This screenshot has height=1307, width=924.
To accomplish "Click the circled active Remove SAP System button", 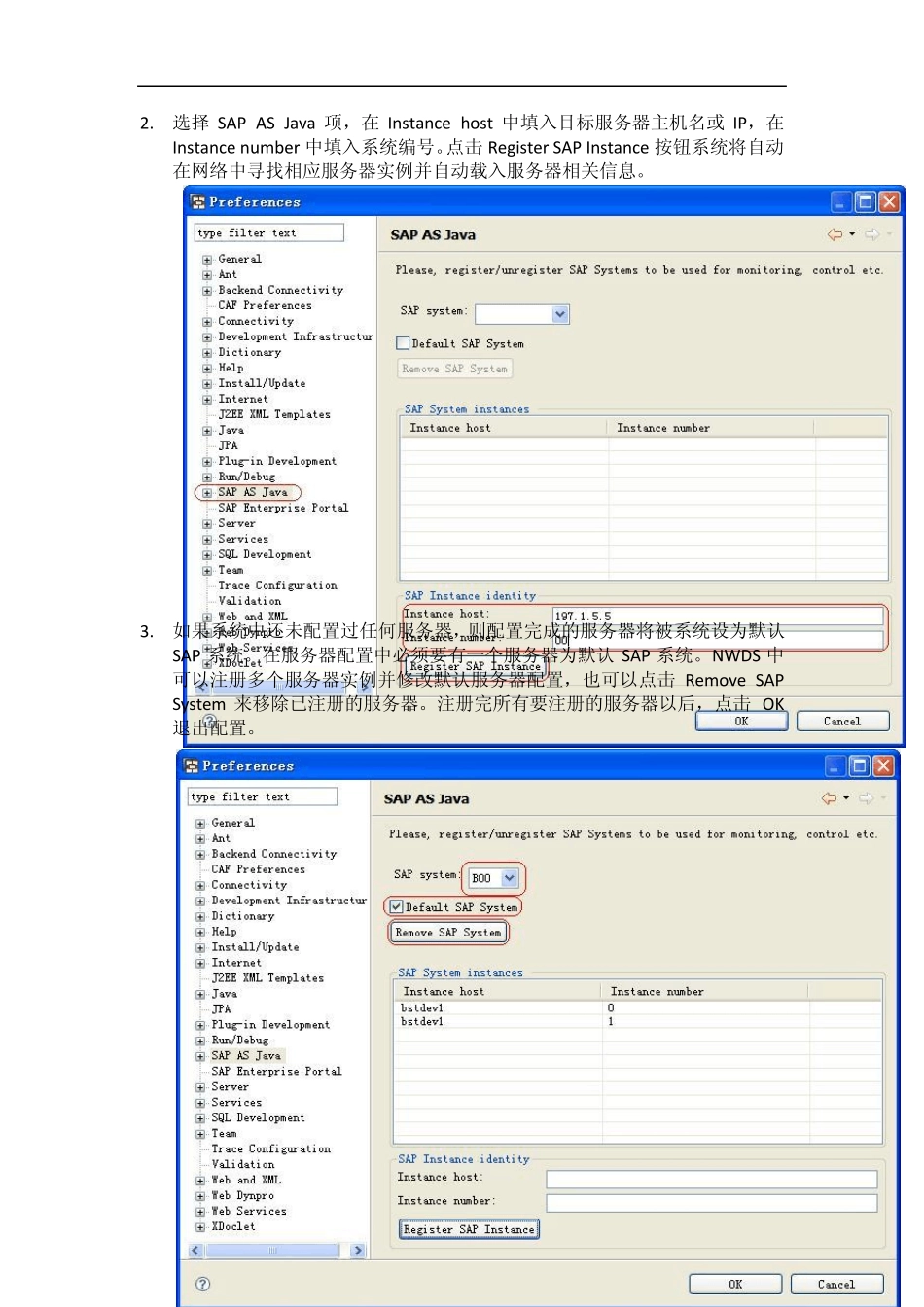I will 448,932.
